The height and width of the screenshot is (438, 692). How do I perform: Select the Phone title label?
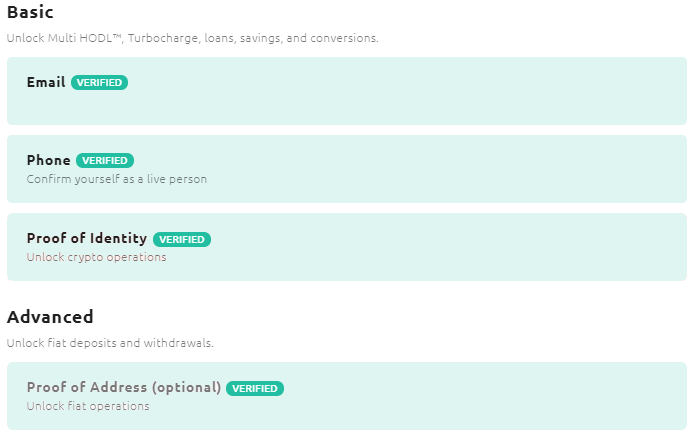[x=49, y=160]
